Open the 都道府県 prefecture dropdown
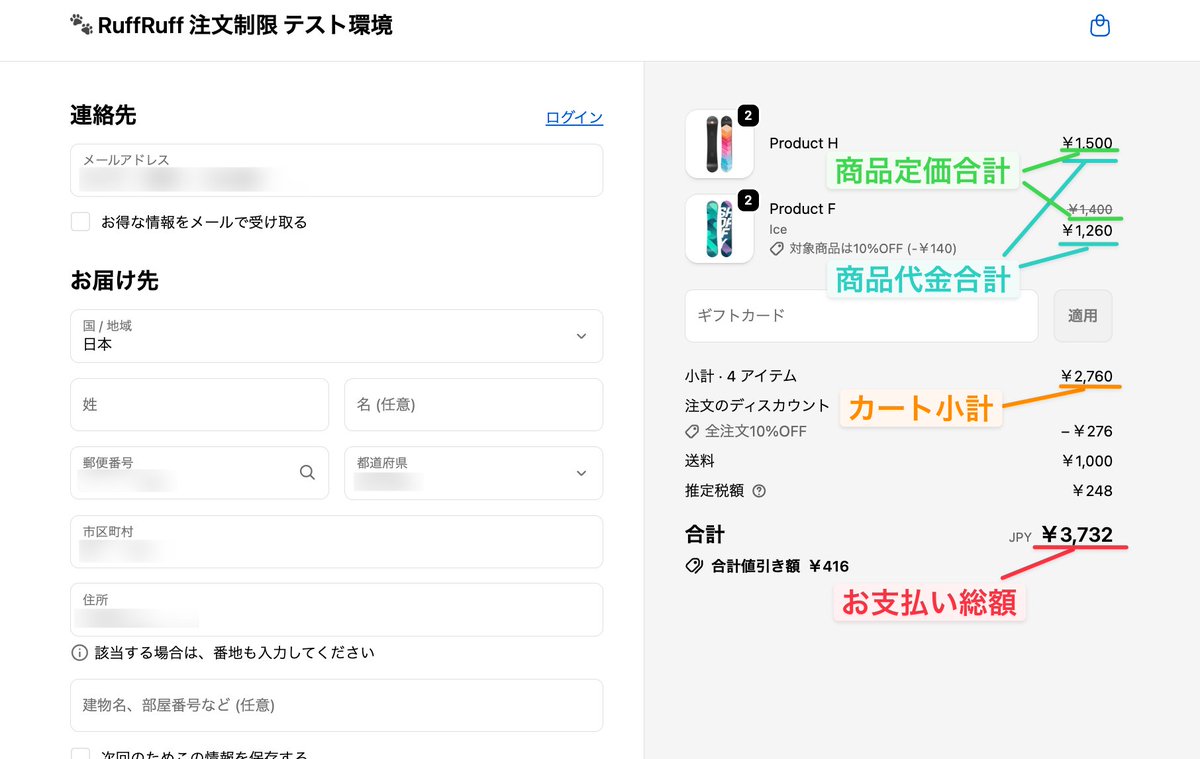 (x=473, y=473)
